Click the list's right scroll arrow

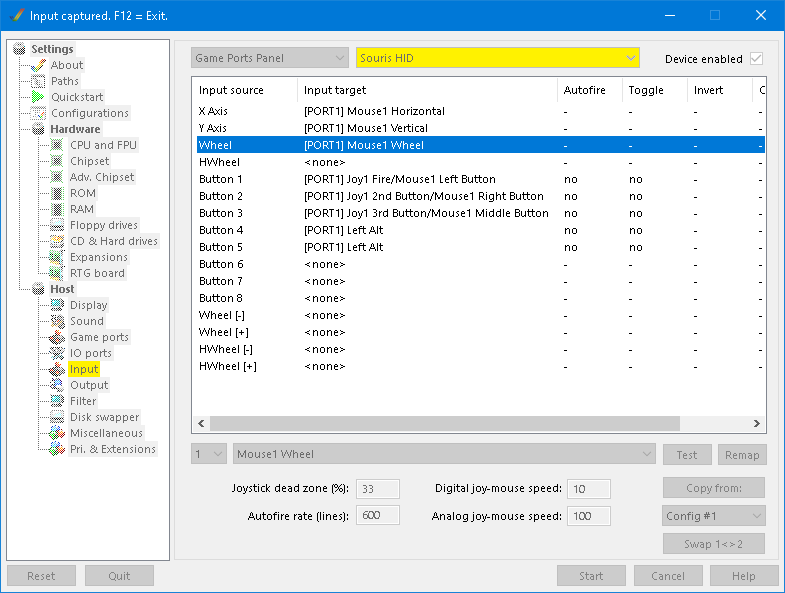pos(756,424)
